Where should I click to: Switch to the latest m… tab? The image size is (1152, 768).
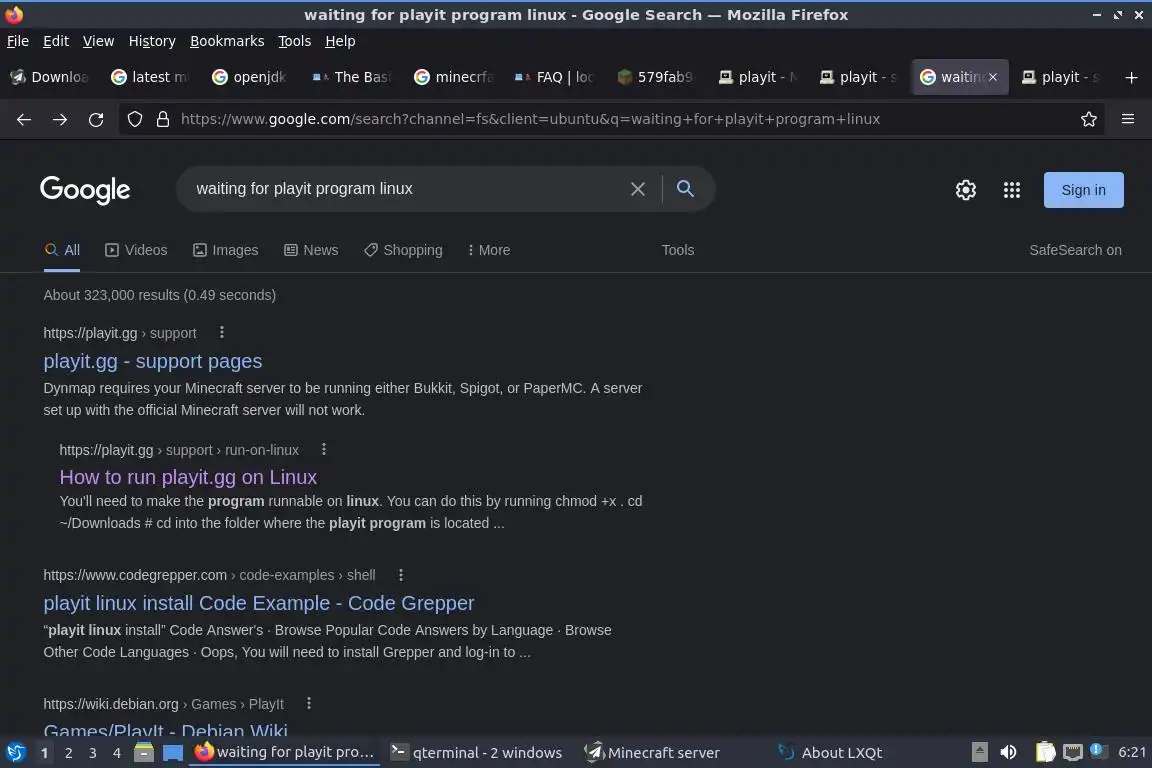tap(150, 77)
